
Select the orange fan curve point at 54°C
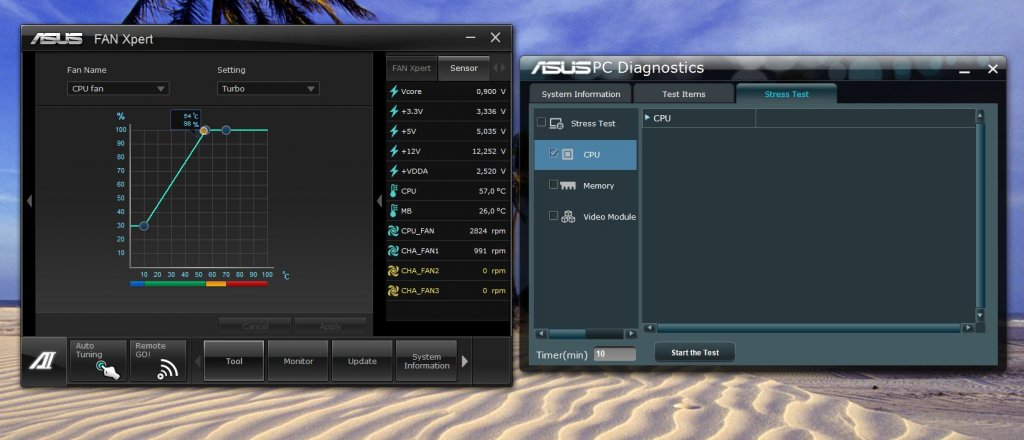[203, 131]
